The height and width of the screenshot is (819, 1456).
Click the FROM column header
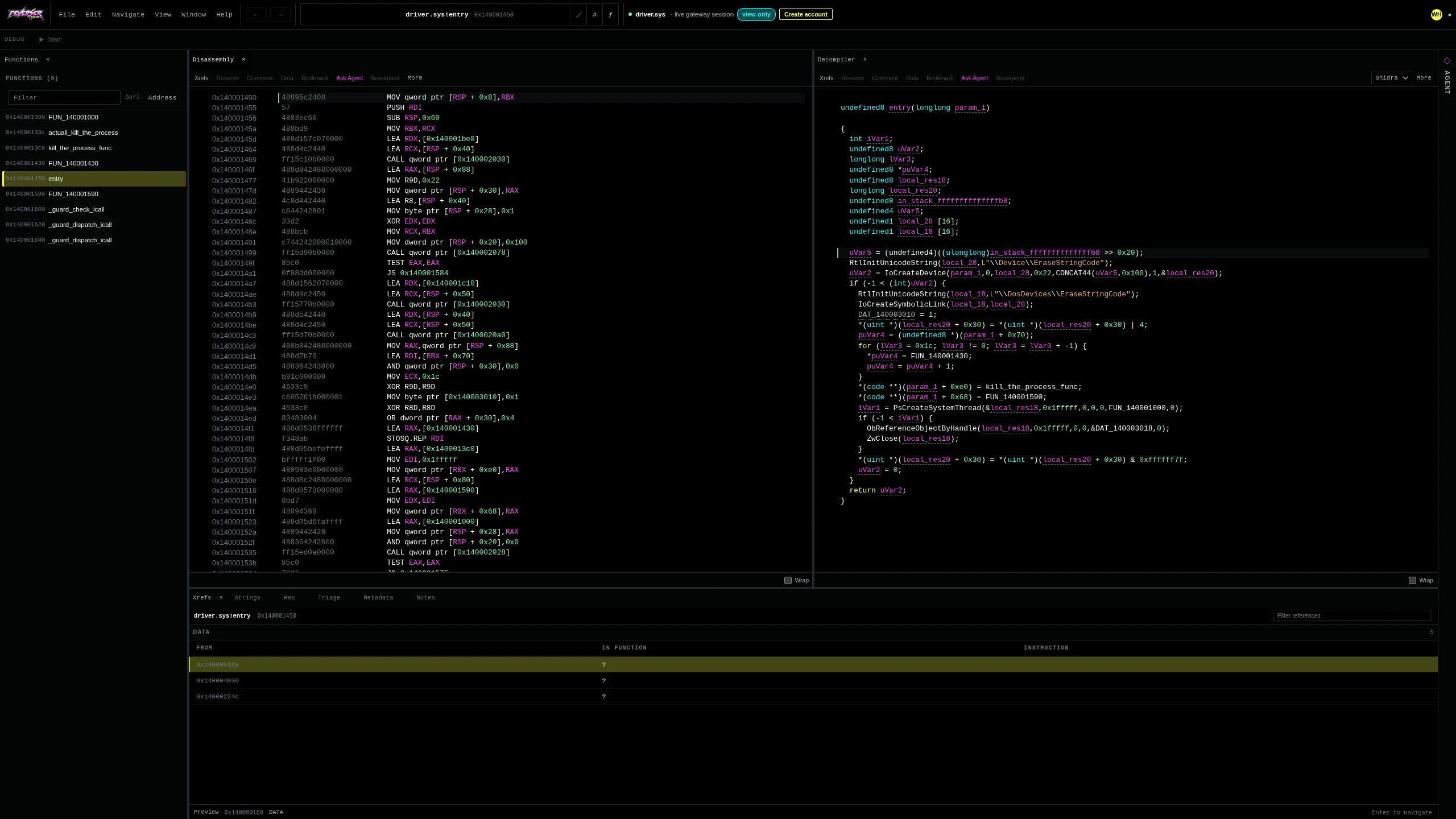pyautogui.click(x=204, y=647)
